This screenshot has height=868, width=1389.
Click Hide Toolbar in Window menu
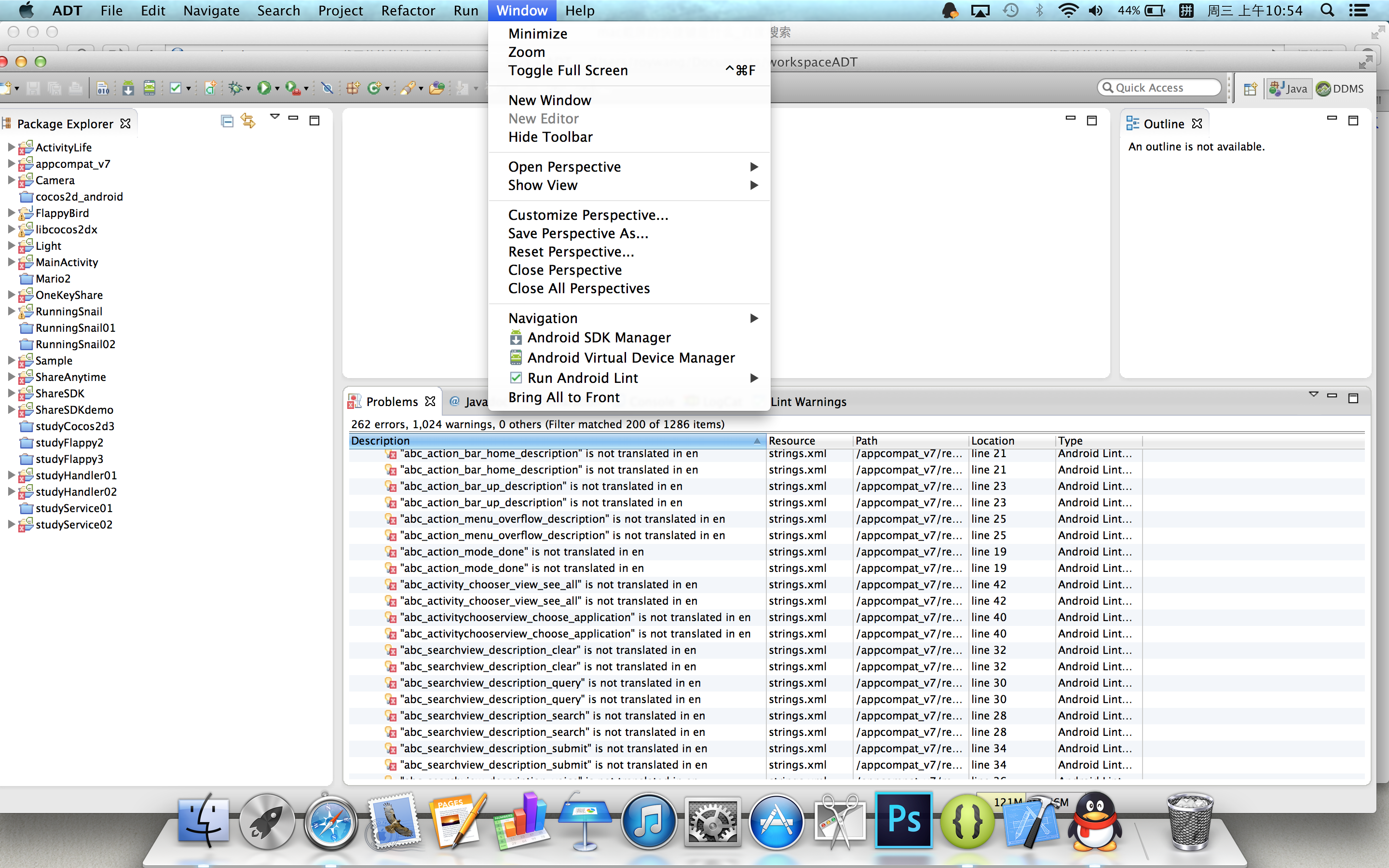(629, 137)
